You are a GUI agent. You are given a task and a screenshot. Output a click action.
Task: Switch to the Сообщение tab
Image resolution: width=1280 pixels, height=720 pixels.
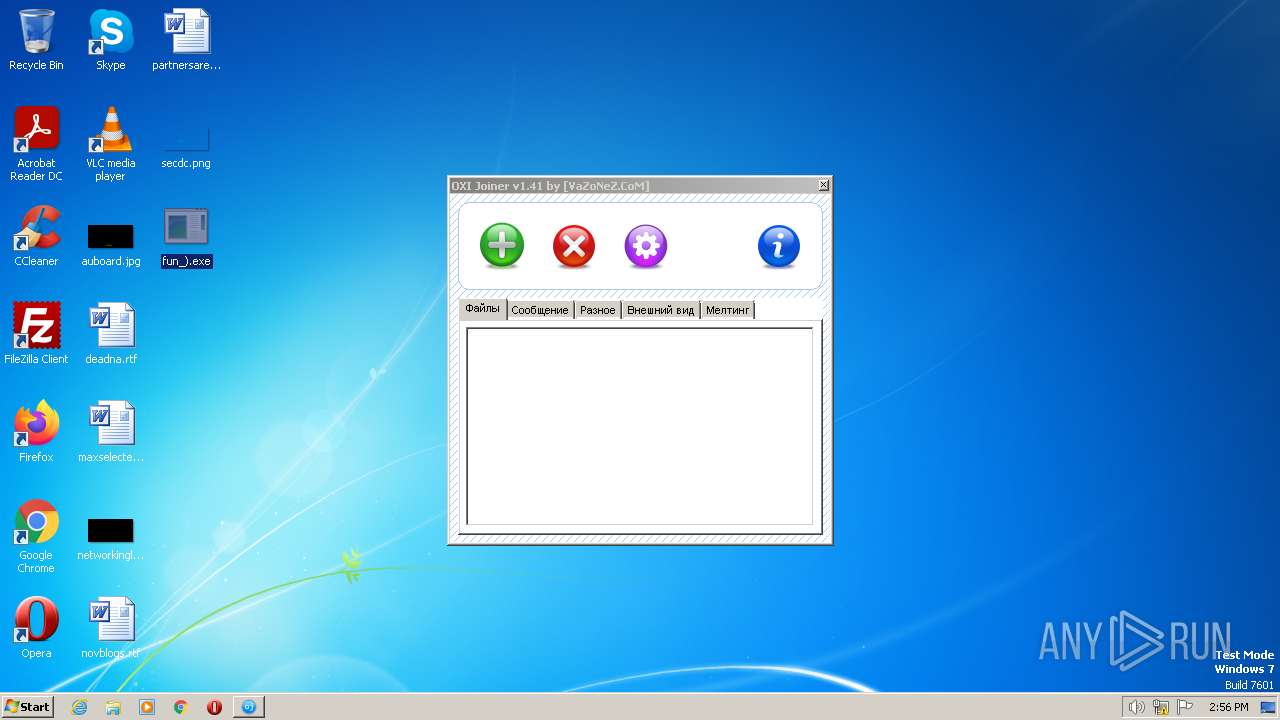click(x=540, y=310)
